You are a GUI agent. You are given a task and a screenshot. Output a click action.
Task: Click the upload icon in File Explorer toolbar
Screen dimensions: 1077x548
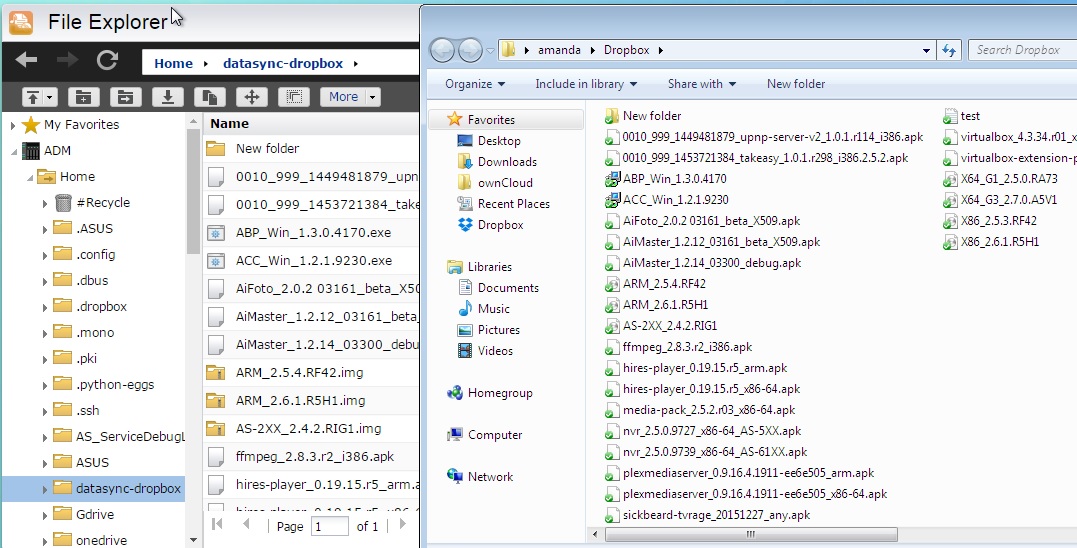[x=32, y=97]
